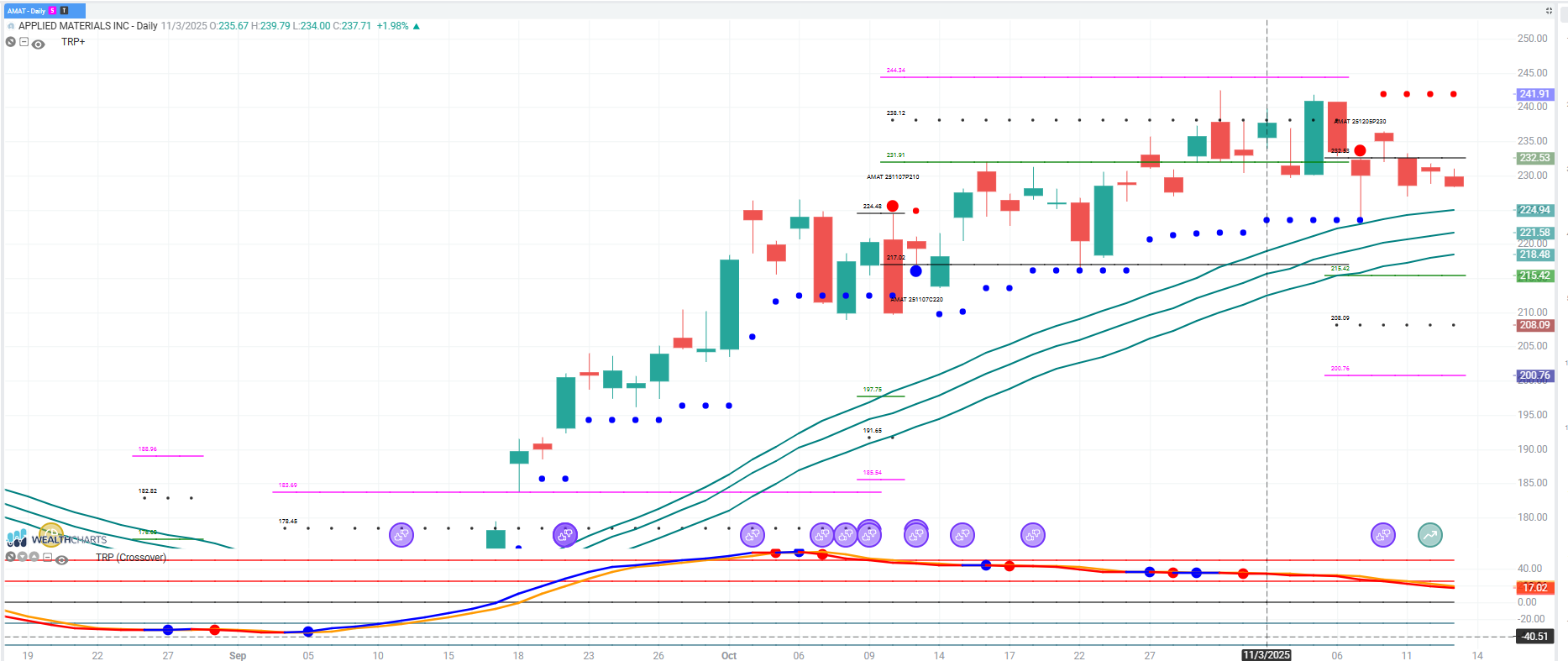Click the green trend-up event icon
1568x661 pixels.
1429,534
